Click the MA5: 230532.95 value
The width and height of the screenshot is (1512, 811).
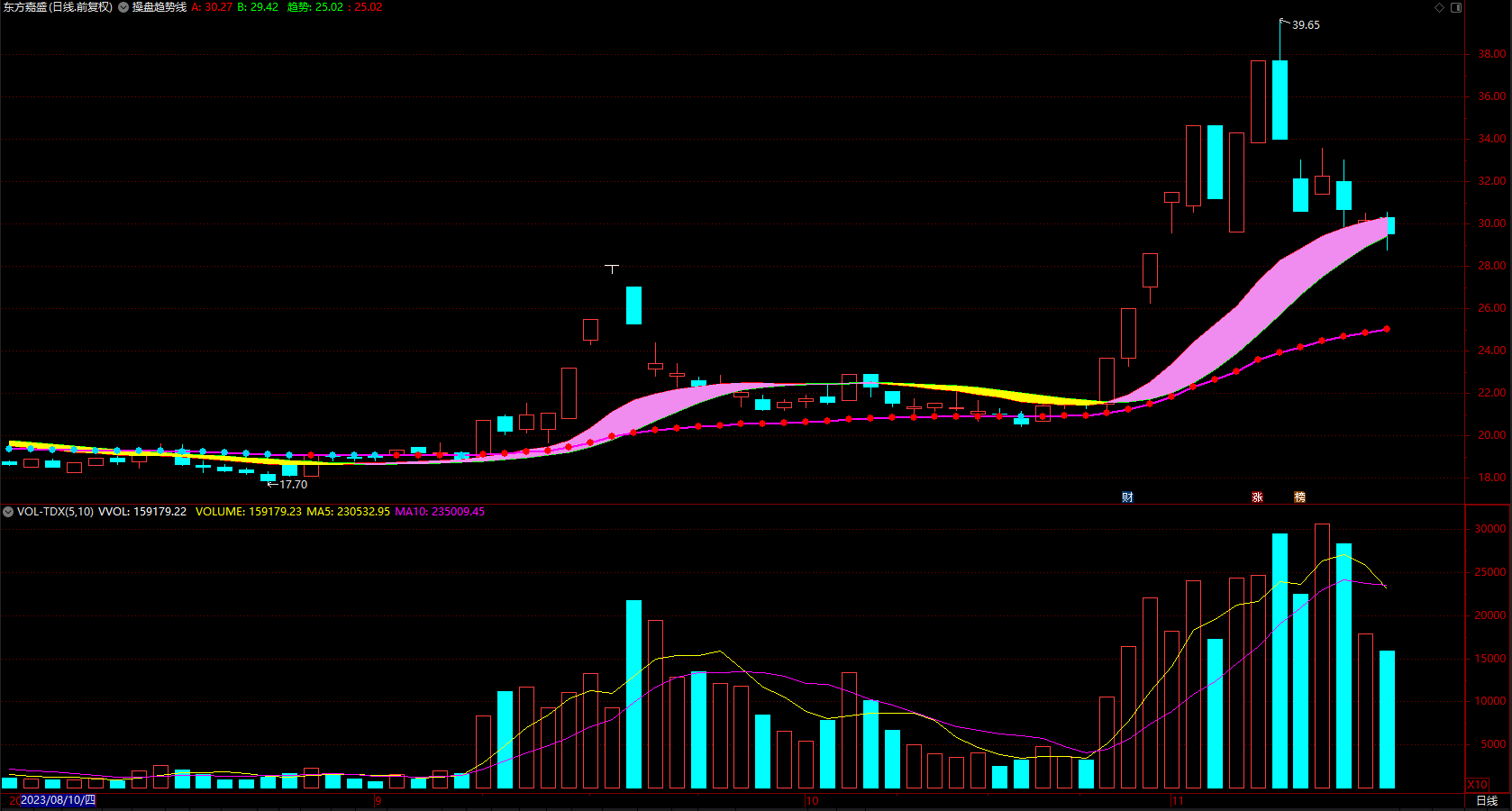coord(348,512)
